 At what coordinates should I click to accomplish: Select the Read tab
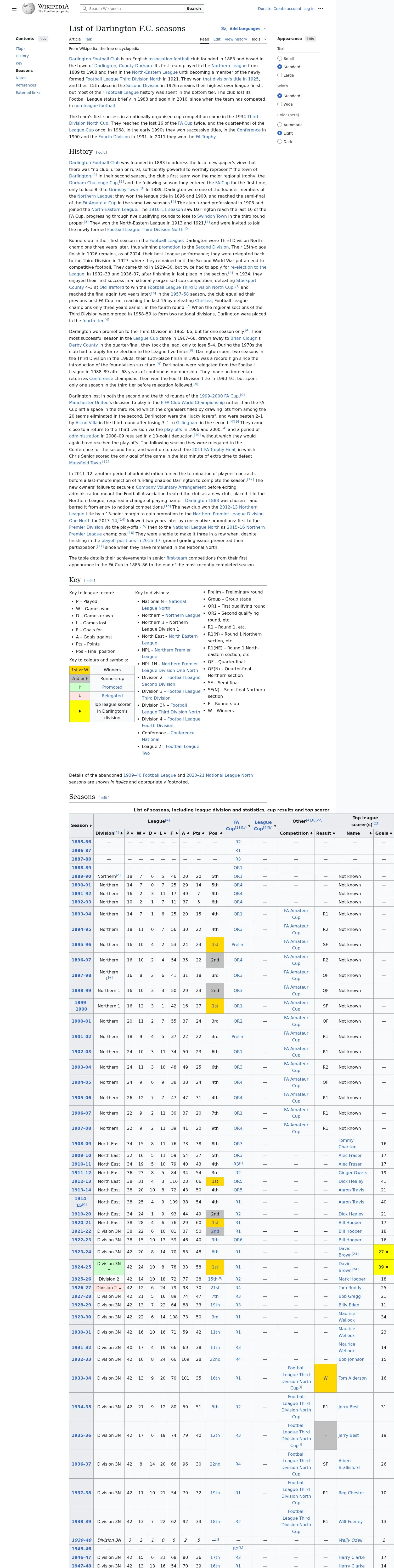click(205, 39)
